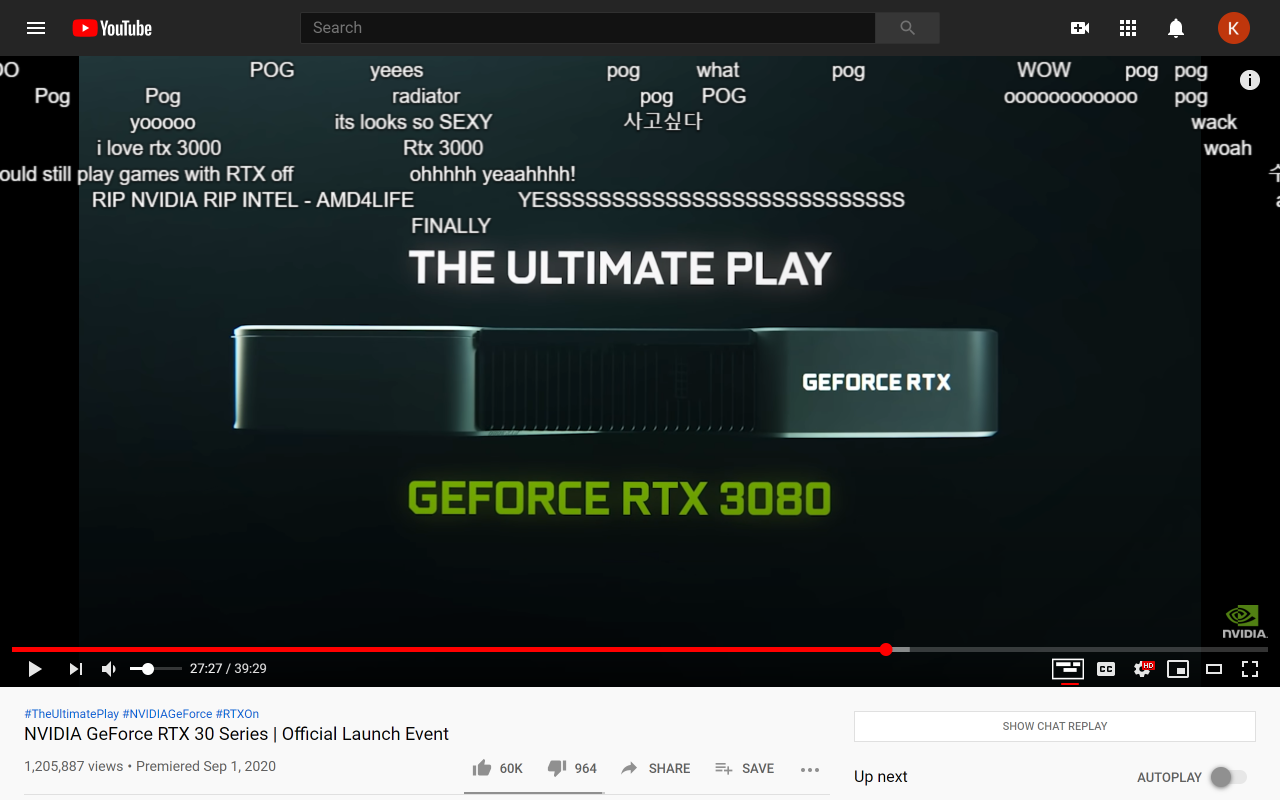Image resolution: width=1280 pixels, height=800 pixels.
Task: Open the #RTXOn hashtag link
Action: tap(237, 714)
